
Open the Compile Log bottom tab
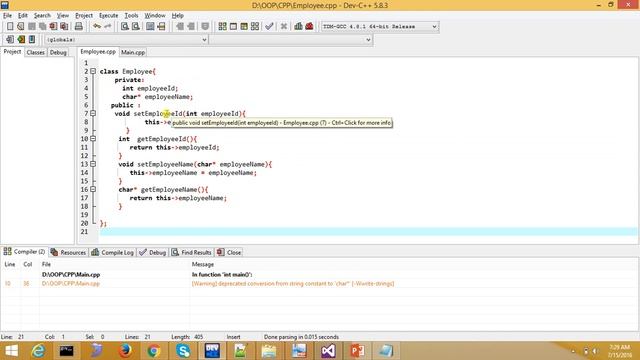(x=113, y=252)
